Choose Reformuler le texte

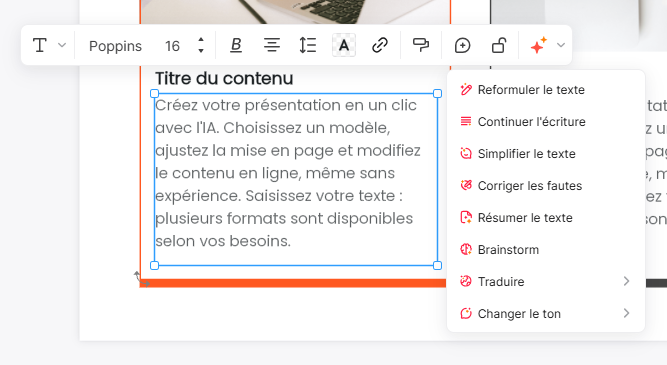[546, 90]
